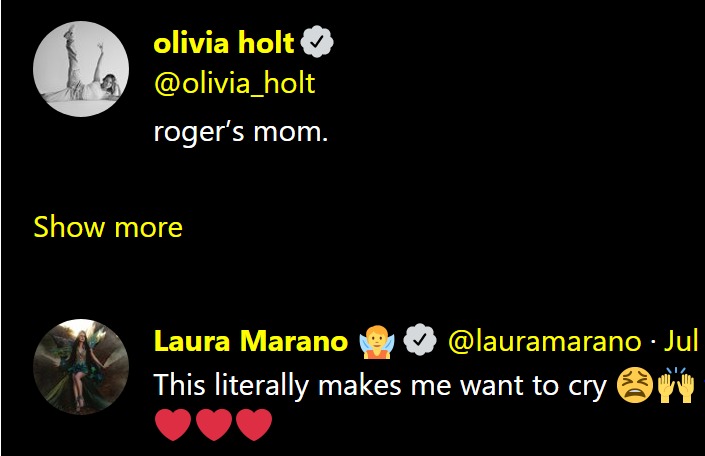This screenshot has height=456, width=705.
Task: Click the word "cry" in Laura's reply
Action: tap(586, 385)
